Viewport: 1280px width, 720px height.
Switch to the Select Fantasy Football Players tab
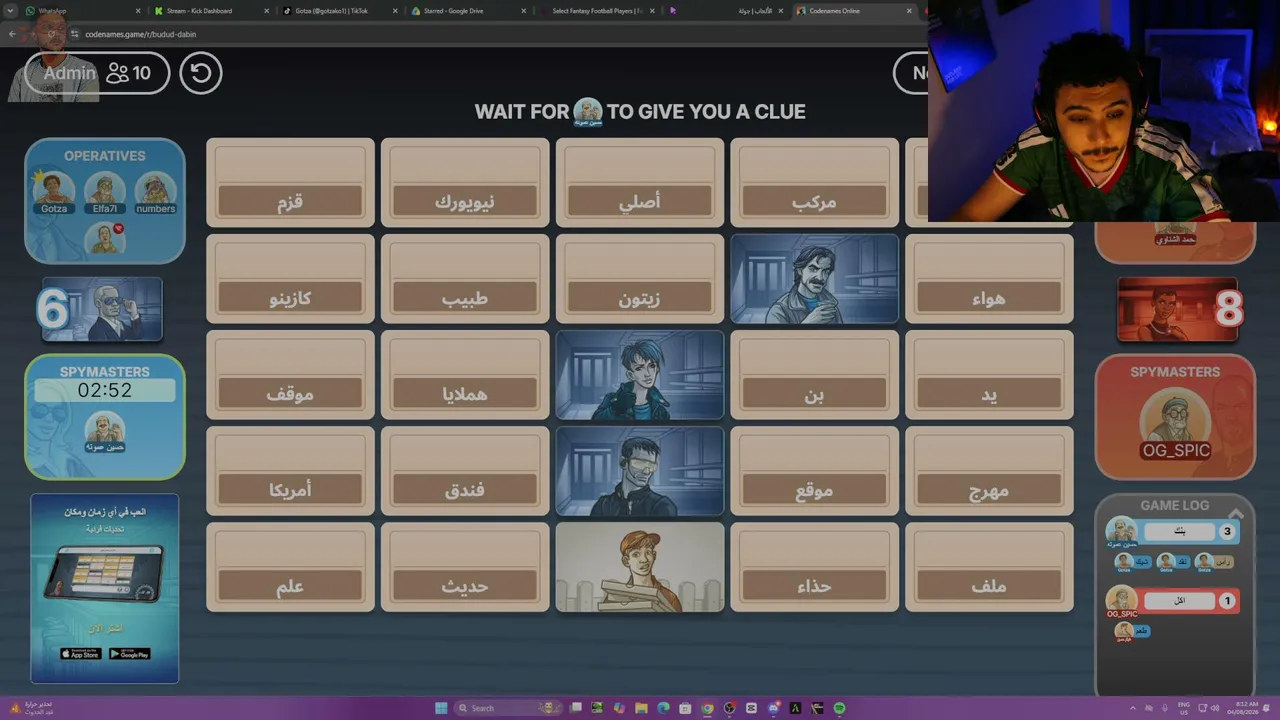(x=595, y=11)
